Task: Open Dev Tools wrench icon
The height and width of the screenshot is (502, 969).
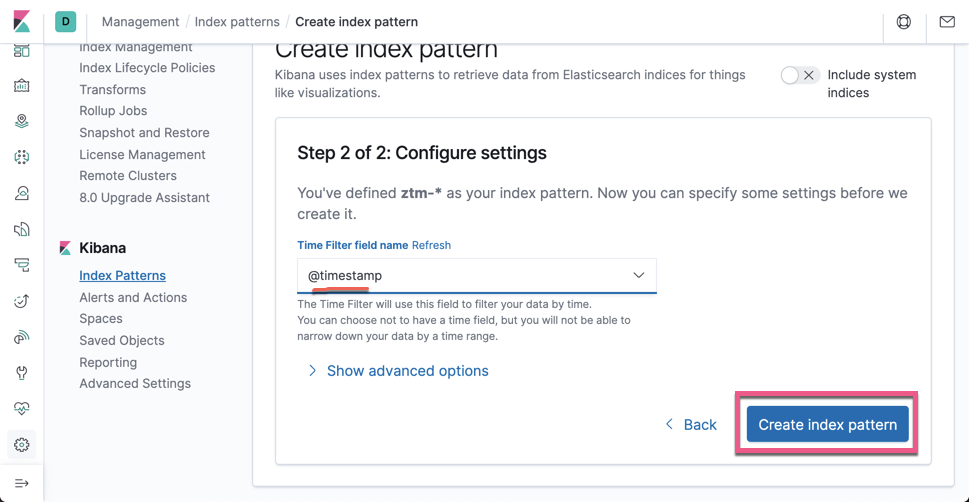Action: point(21,373)
